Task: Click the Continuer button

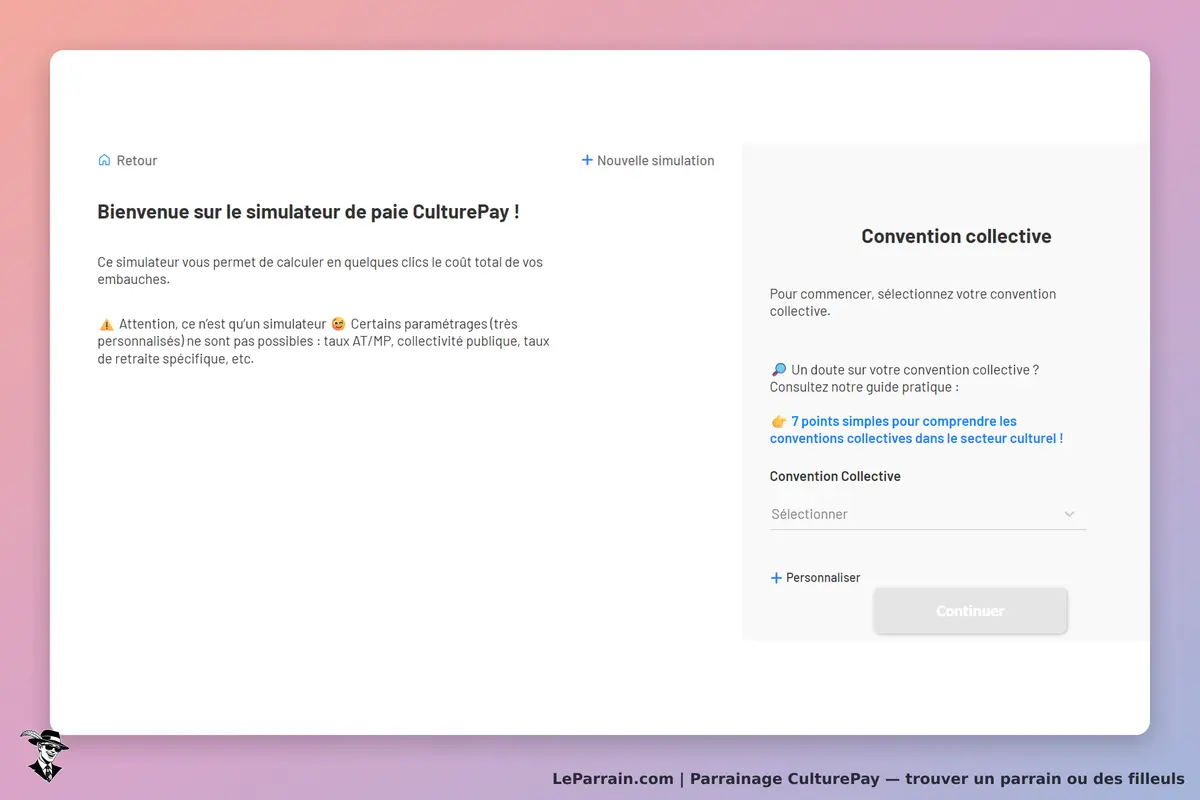Action: [970, 611]
